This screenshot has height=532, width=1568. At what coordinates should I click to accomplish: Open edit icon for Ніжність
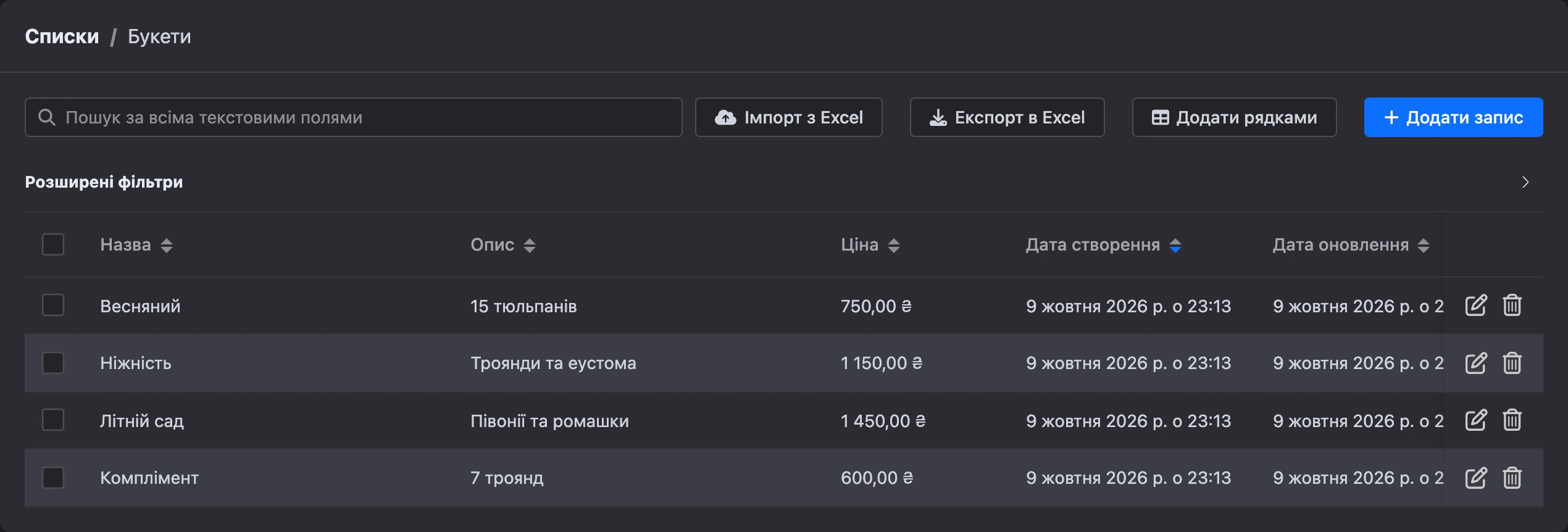(x=1476, y=363)
